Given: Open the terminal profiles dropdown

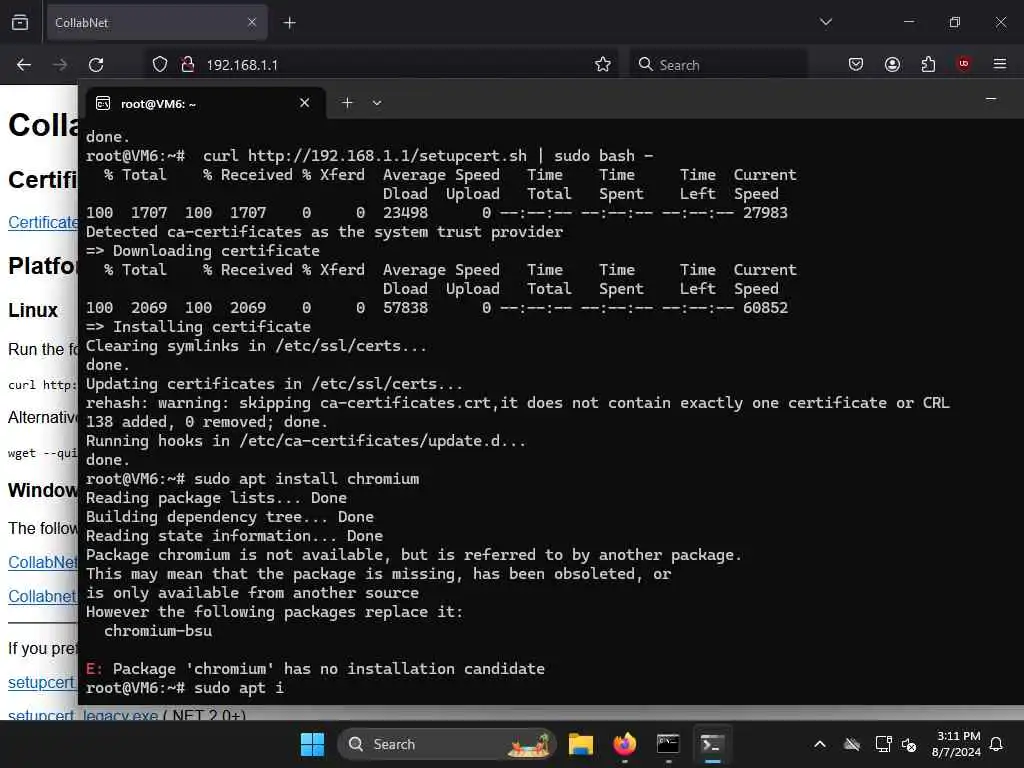Looking at the screenshot, I should tap(377, 103).
